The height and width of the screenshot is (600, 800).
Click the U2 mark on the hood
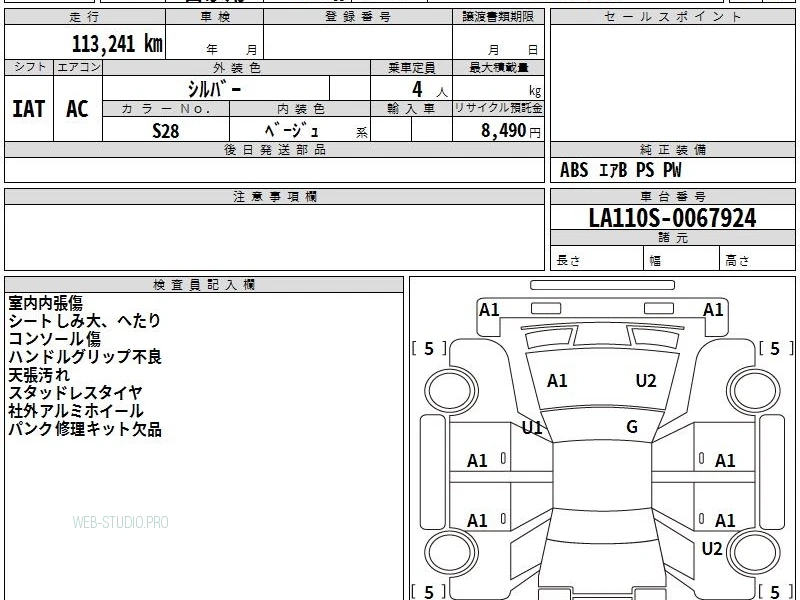[646, 381]
